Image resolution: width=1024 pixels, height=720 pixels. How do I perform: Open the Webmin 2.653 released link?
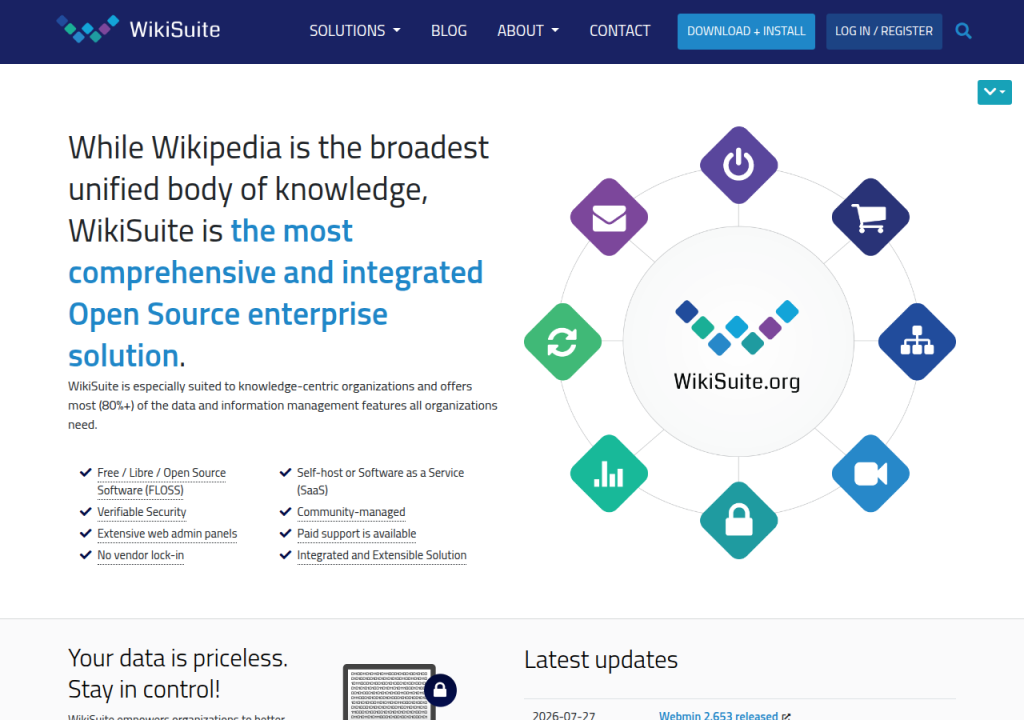coord(718,715)
